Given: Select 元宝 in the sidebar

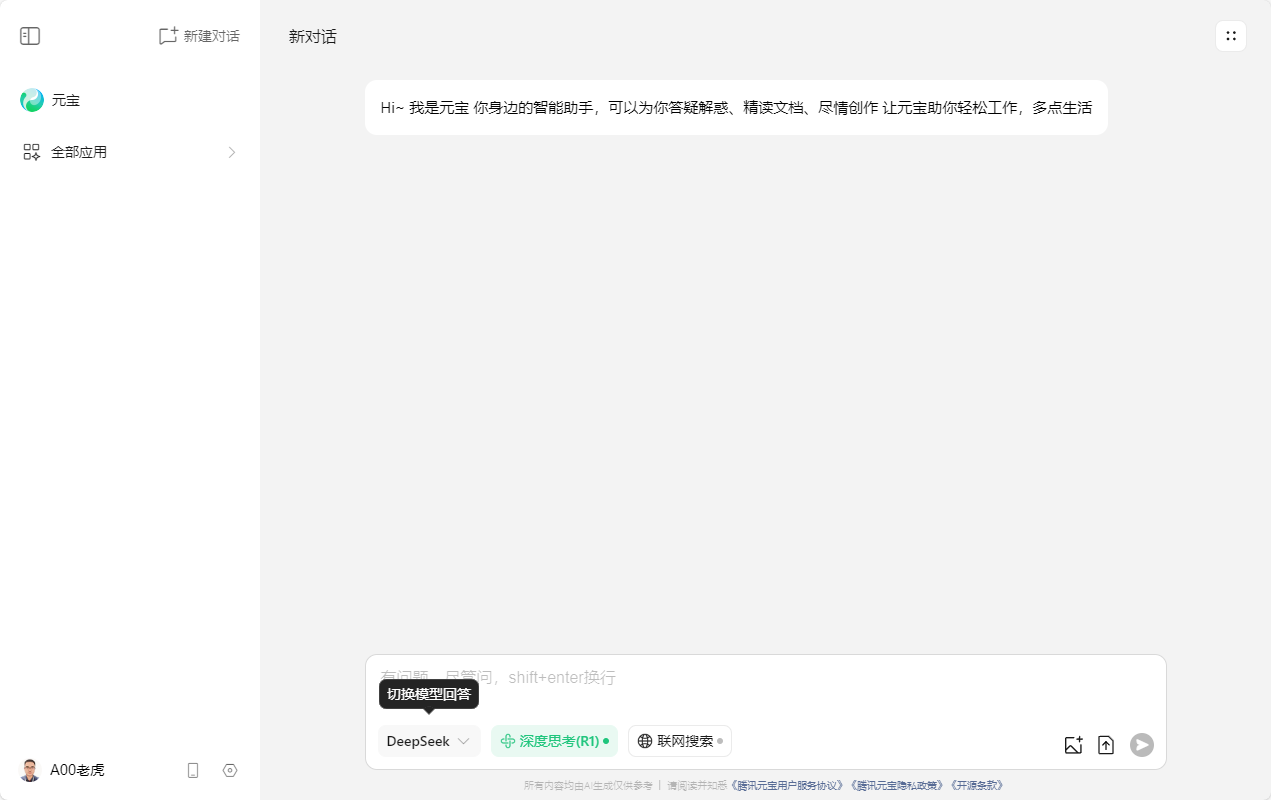Looking at the screenshot, I should [66, 100].
